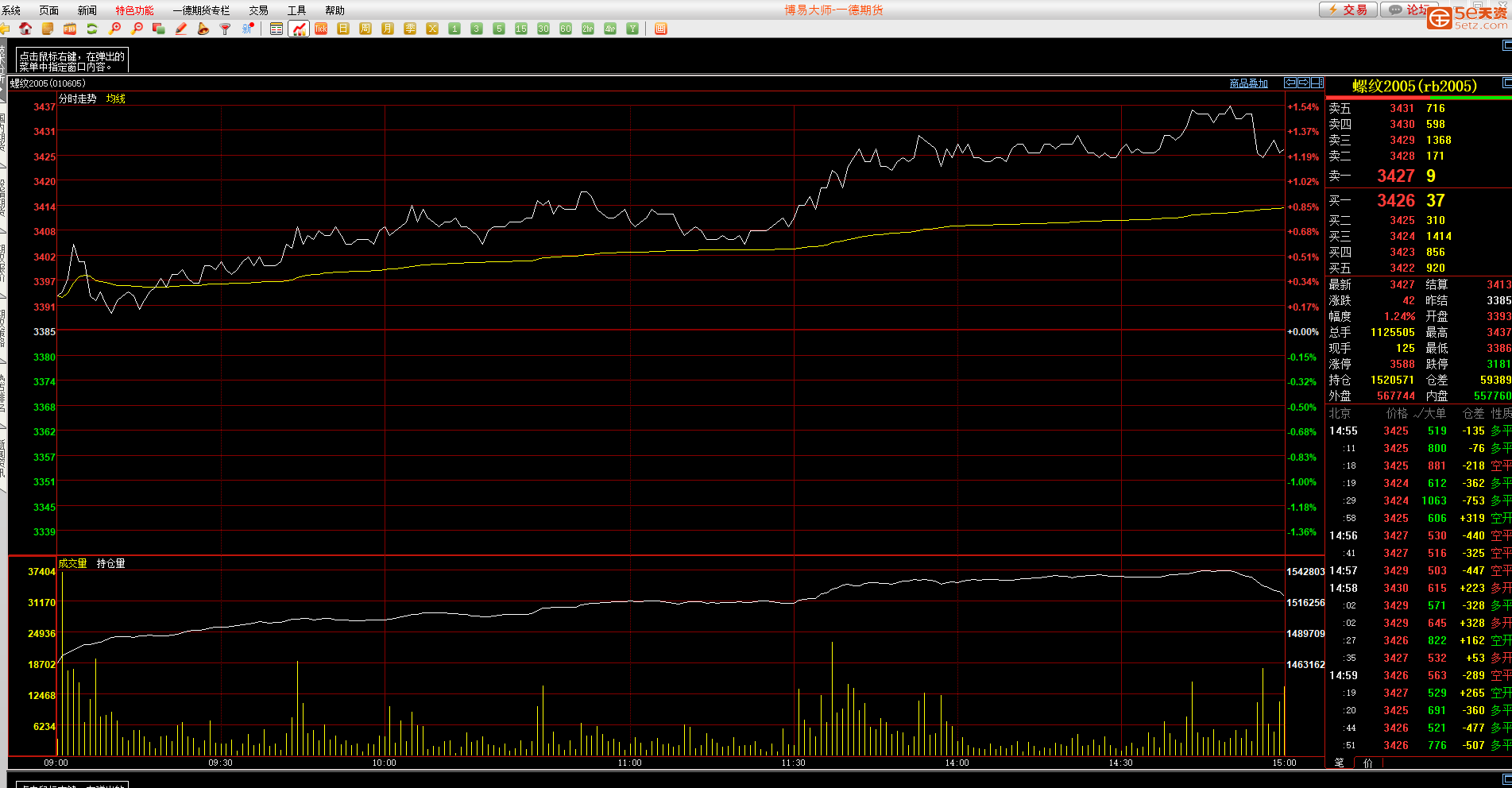Click the orange 交易 button at top right
1512x788 pixels.
1348,10
